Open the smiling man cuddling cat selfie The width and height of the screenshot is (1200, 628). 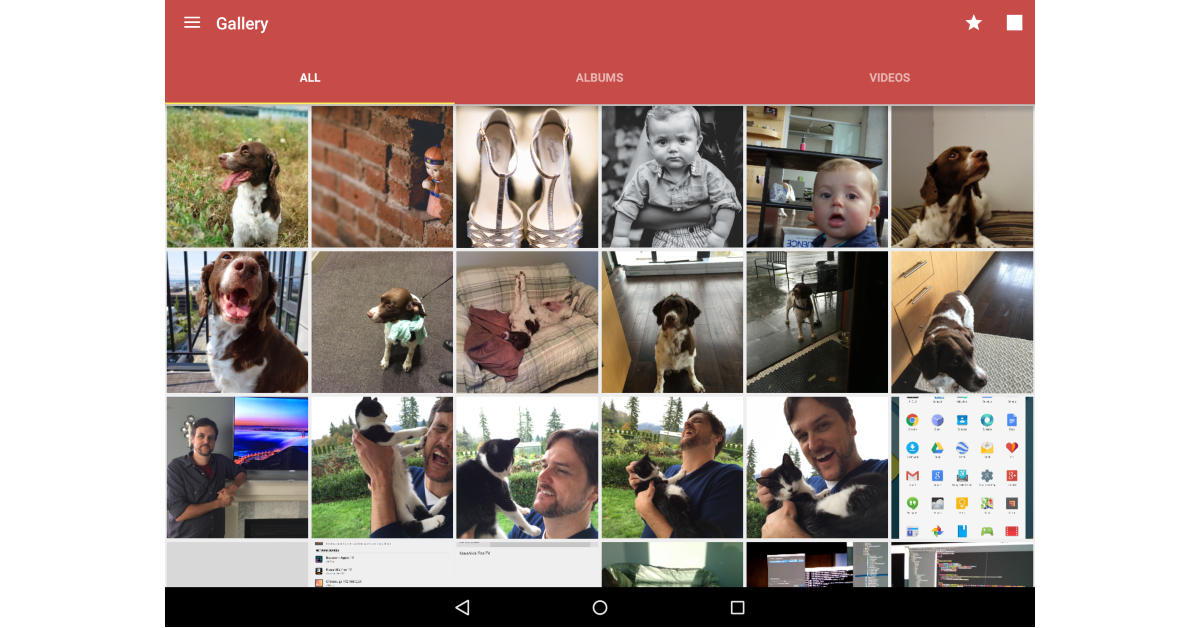pyautogui.click(x=817, y=467)
